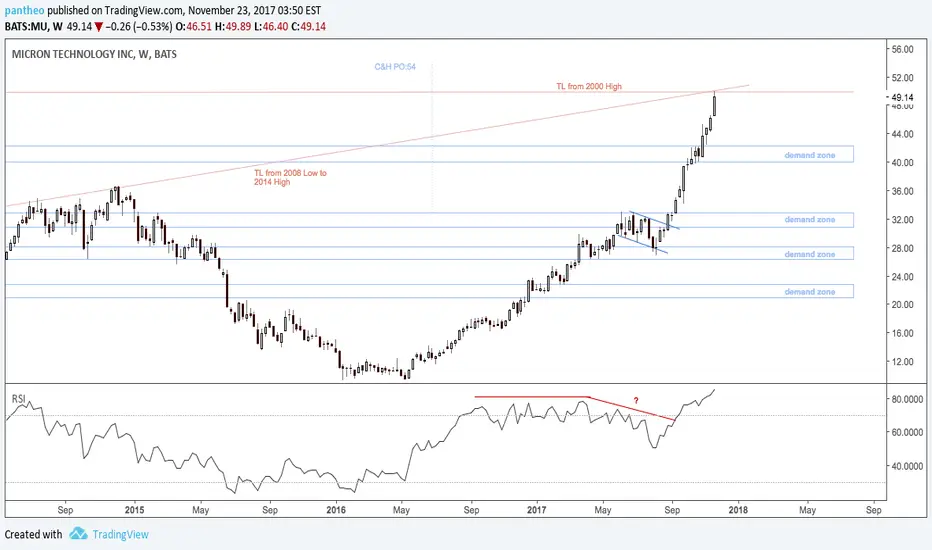Click the RSI indicator label
This screenshot has height=550, width=932.
pyautogui.click(x=18, y=398)
